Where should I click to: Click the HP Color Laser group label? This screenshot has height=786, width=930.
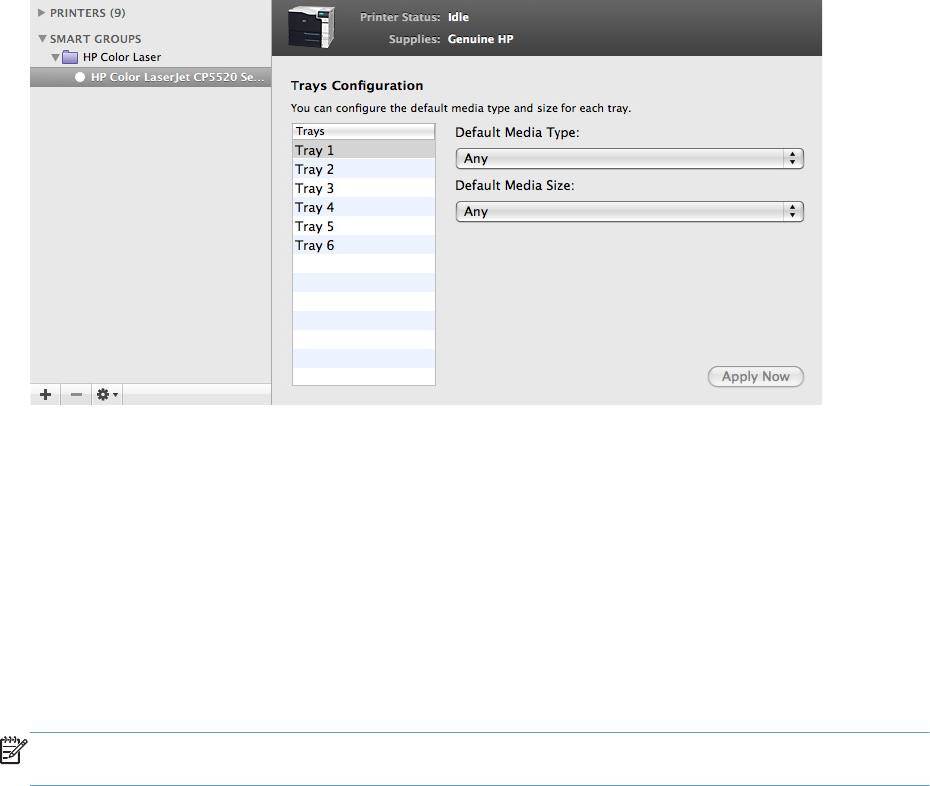122,58
